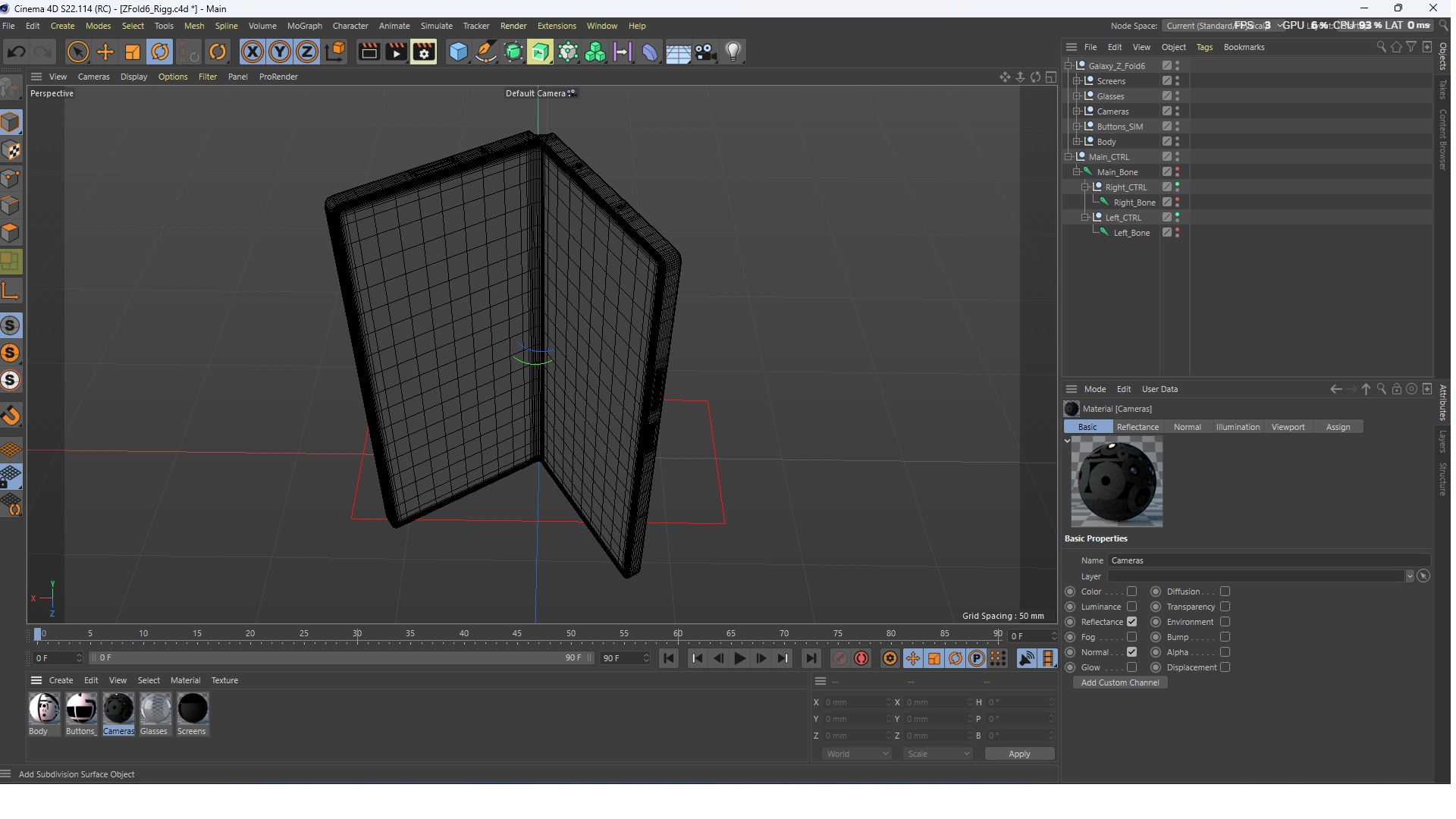The width and height of the screenshot is (1456, 819).
Task: Enable the Color channel checkbox
Action: click(x=1131, y=591)
